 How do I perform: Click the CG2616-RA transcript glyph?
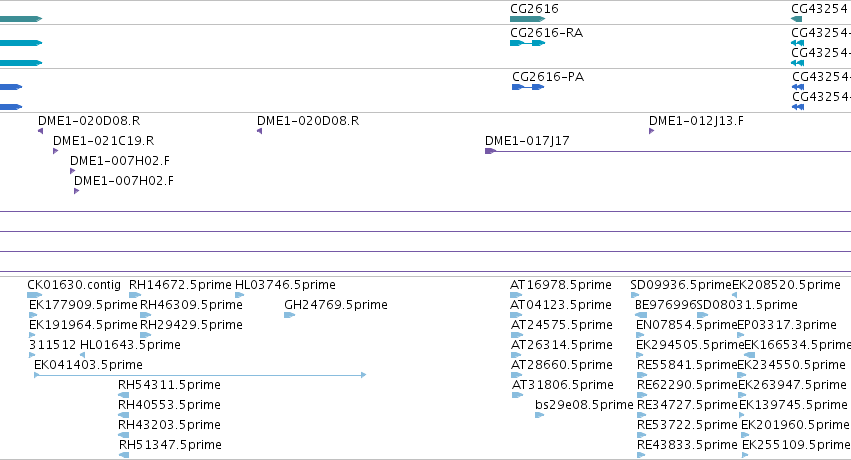click(x=528, y=43)
